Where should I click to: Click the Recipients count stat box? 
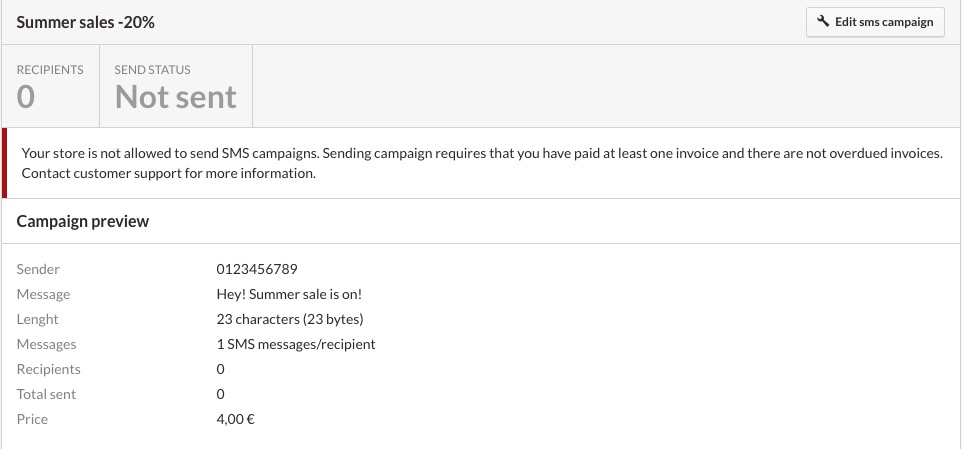50,86
